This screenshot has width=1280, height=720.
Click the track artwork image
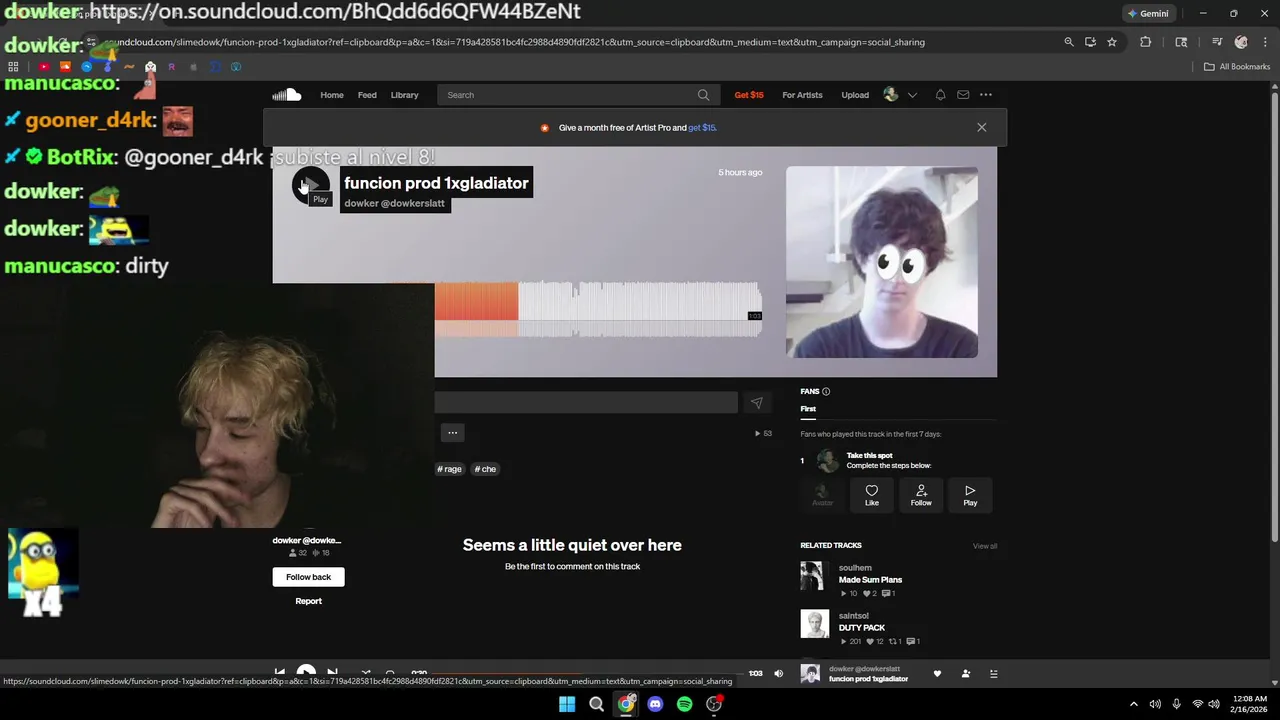[882, 262]
